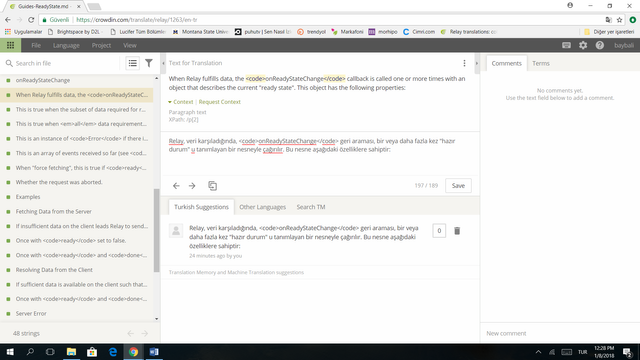The height and width of the screenshot is (360, 640).
Task: Go to previous page of strings
Action: pos(131,333)
